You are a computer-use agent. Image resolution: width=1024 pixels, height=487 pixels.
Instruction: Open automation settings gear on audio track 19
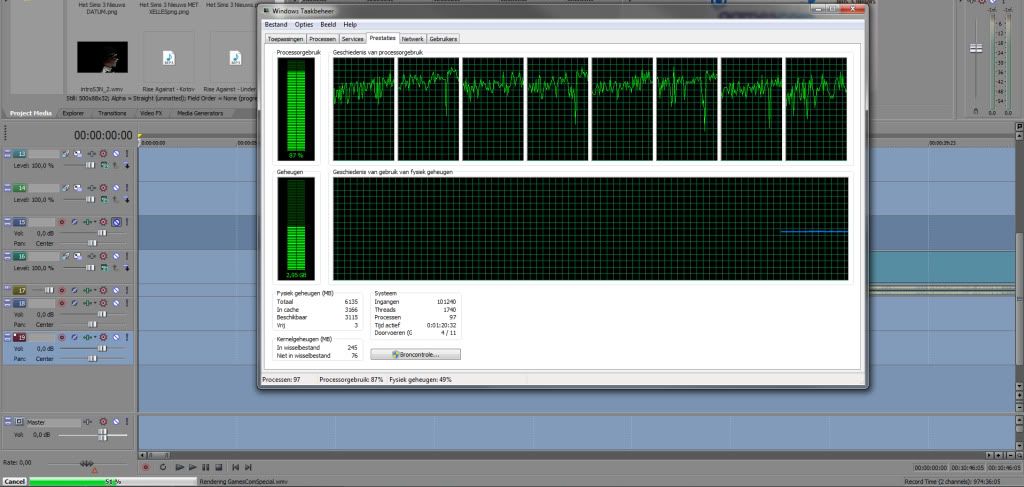coord(103,337)
